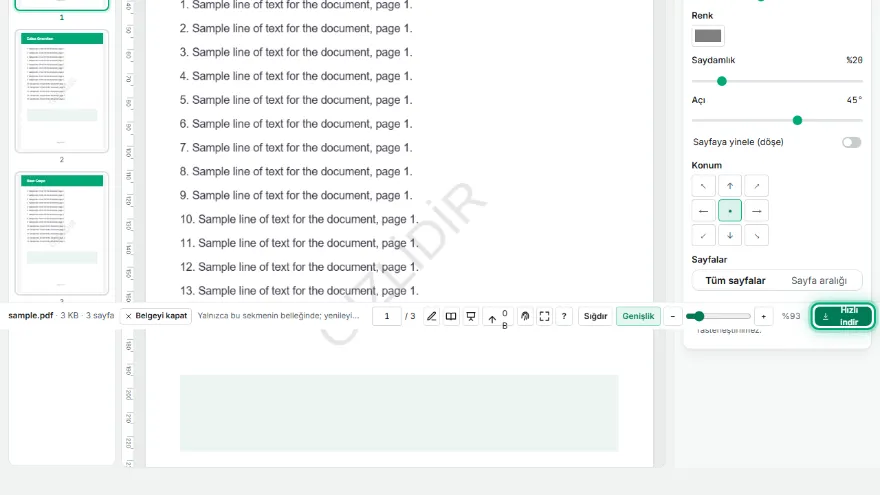
Task: Open page 2 thumbnail
Action: pyautogui.click(x=62, y=91)
